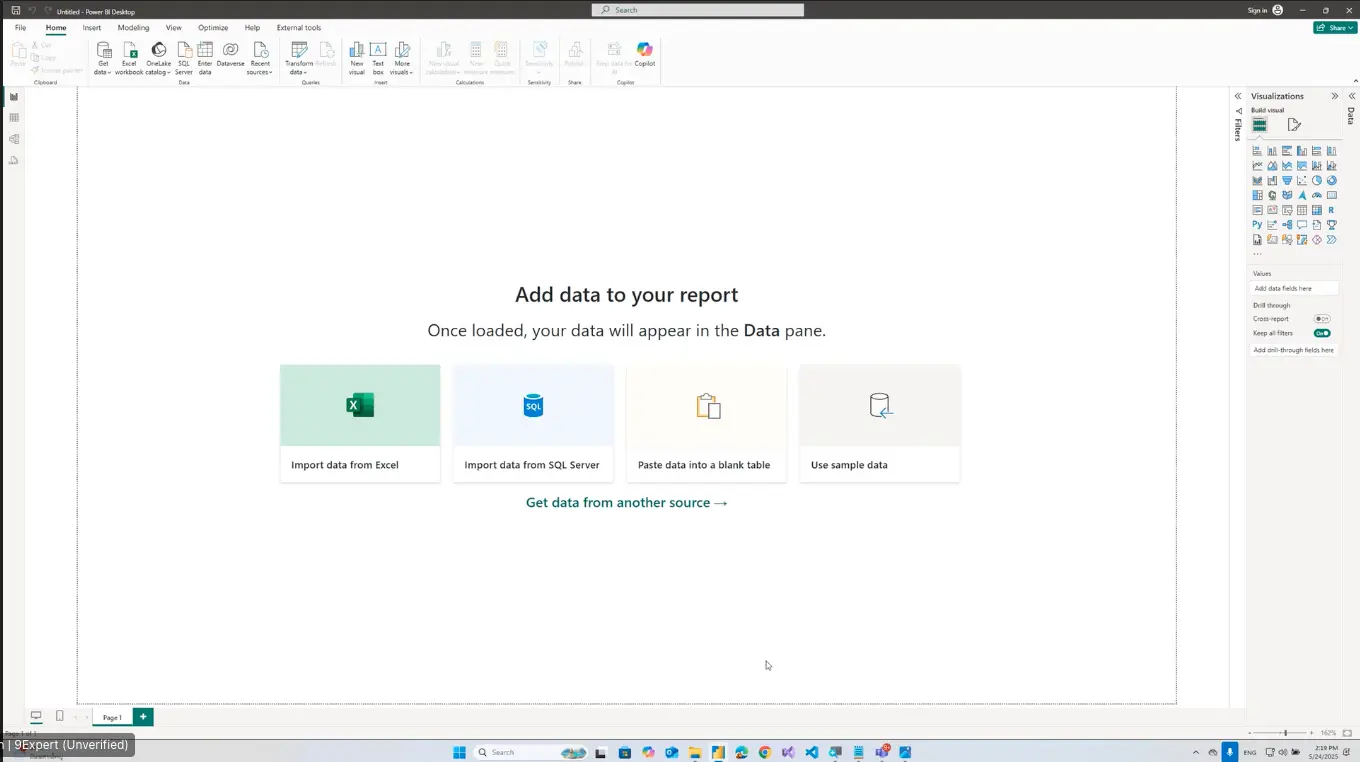Open the Dataverse connector
The width and height of the screenshot is (1360, 762).
coord(230,55)
